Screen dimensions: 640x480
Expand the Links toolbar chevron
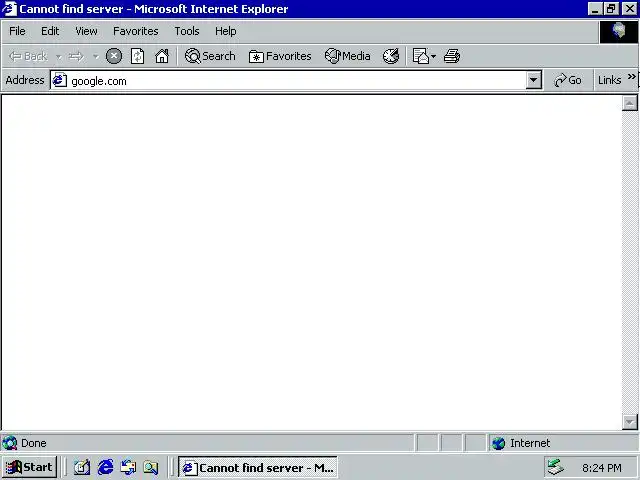pyautogui.click(x=632, y=76)
